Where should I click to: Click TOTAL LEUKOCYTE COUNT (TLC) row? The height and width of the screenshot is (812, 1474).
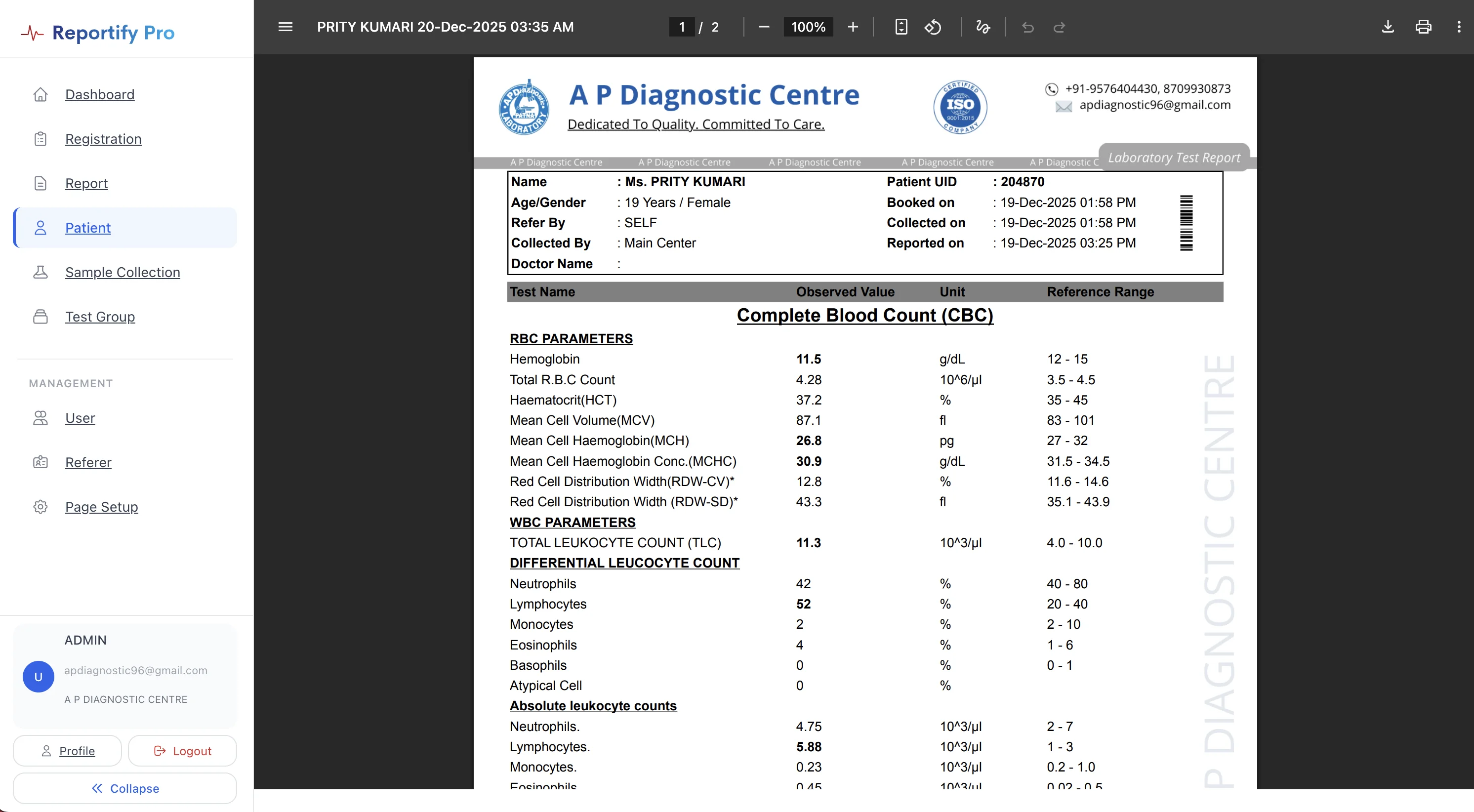(x=864, y=543)
